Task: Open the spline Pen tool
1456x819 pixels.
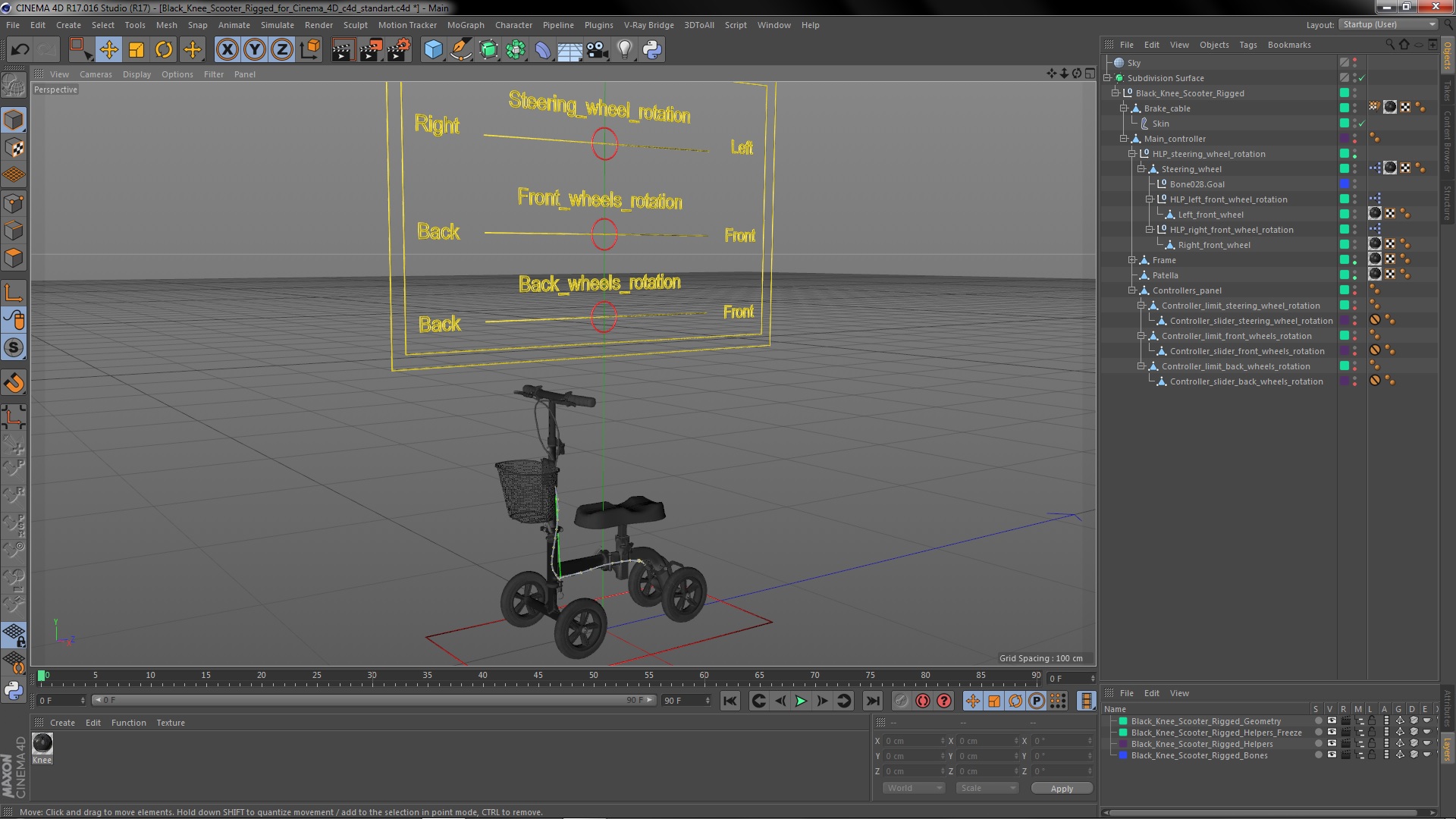Action: coord(460,50)
